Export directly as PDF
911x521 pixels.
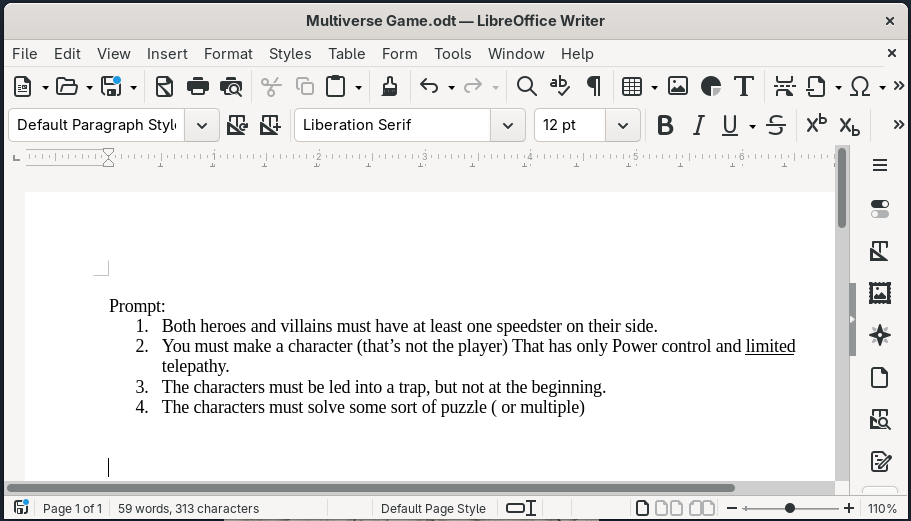click(164, 87)
